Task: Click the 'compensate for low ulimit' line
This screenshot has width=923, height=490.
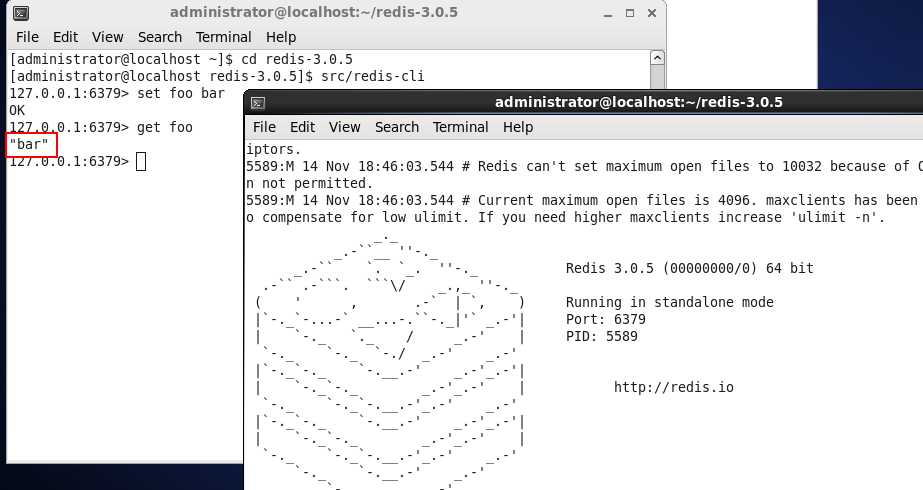Action: [565, 217]
